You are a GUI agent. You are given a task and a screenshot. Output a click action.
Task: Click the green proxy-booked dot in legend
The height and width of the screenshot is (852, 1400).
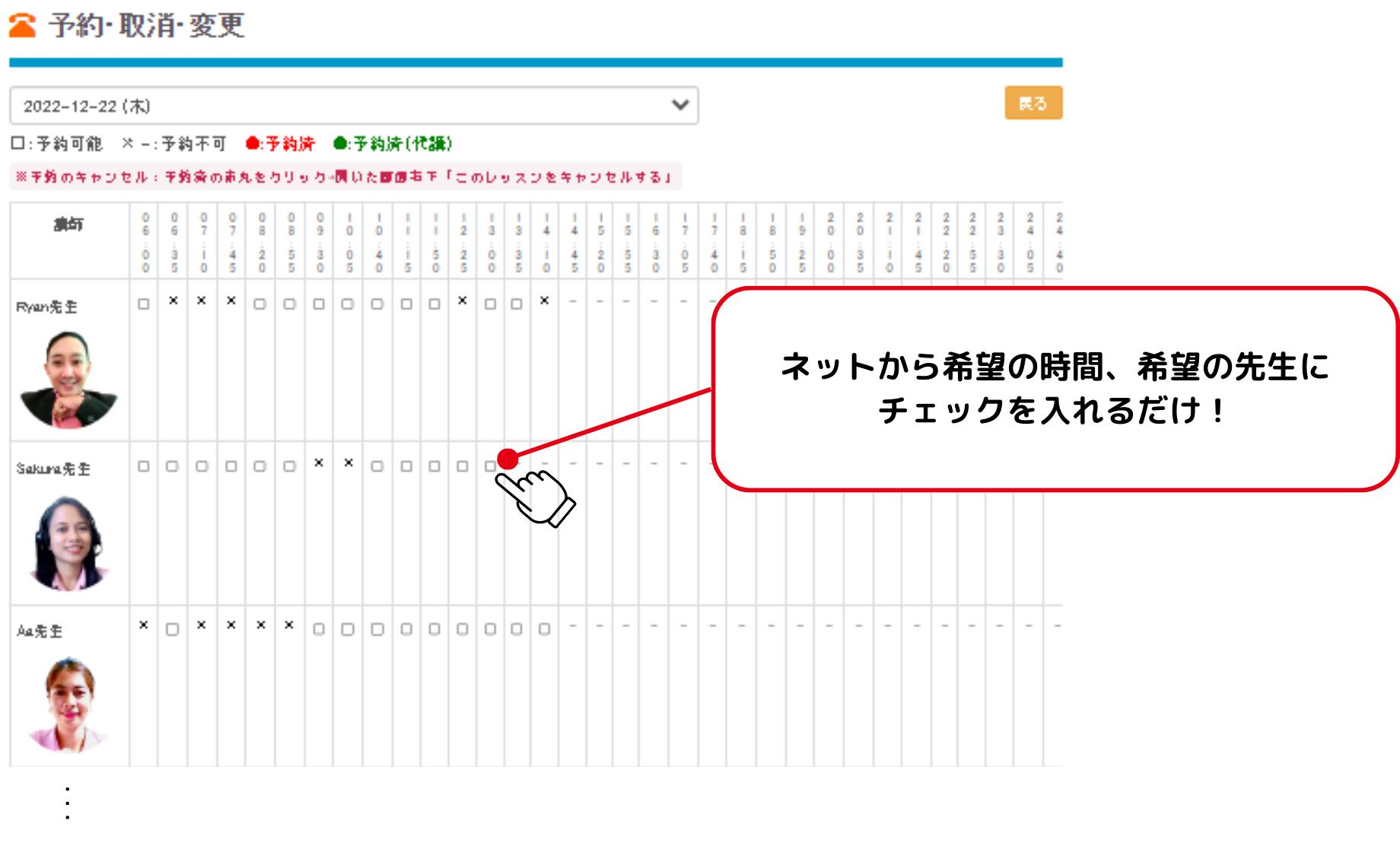click(x=341, y=144)
